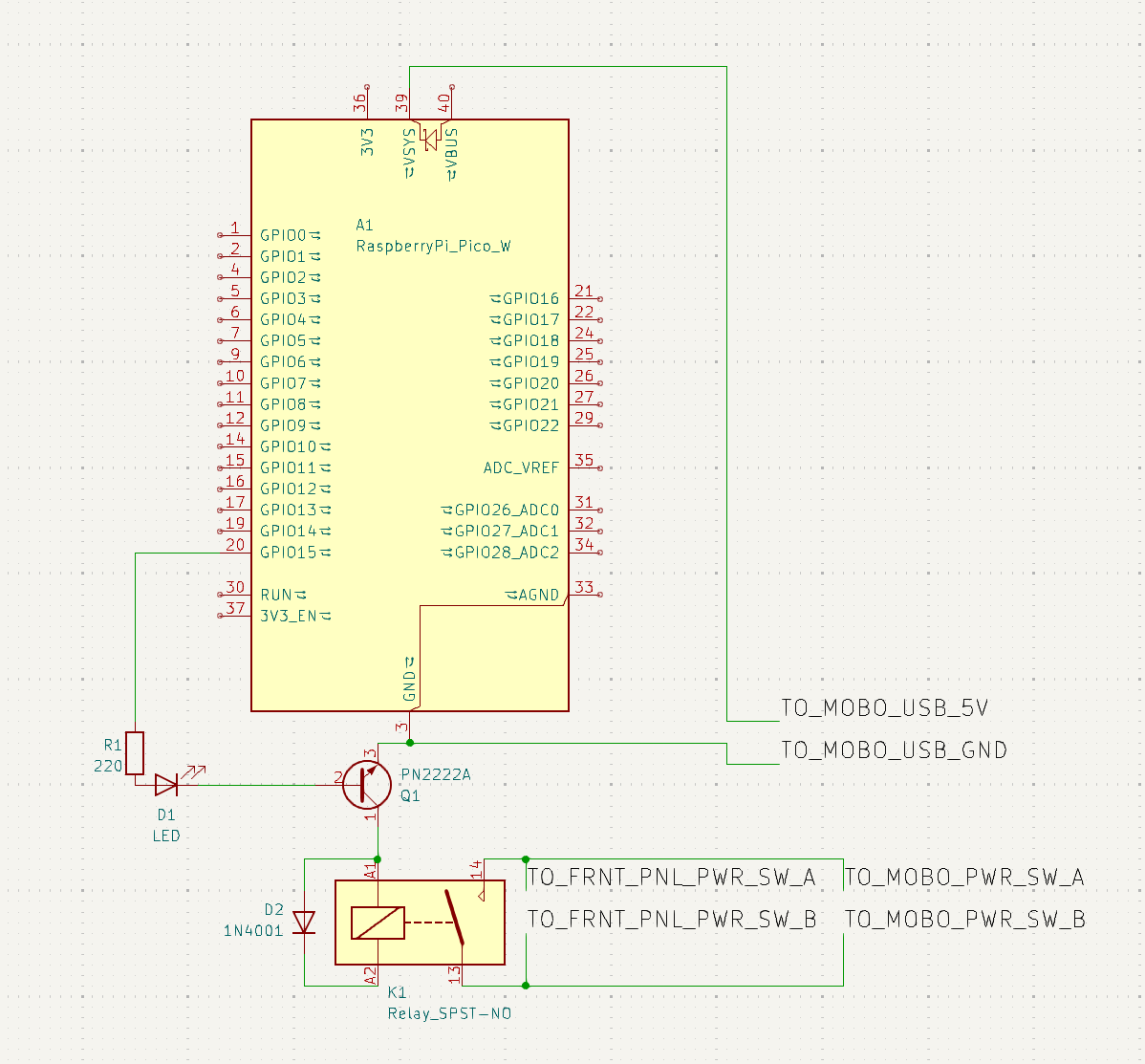Click the GPIO28_ADC2 pin name
The image size is (1145, 1064).
(507, 553)
